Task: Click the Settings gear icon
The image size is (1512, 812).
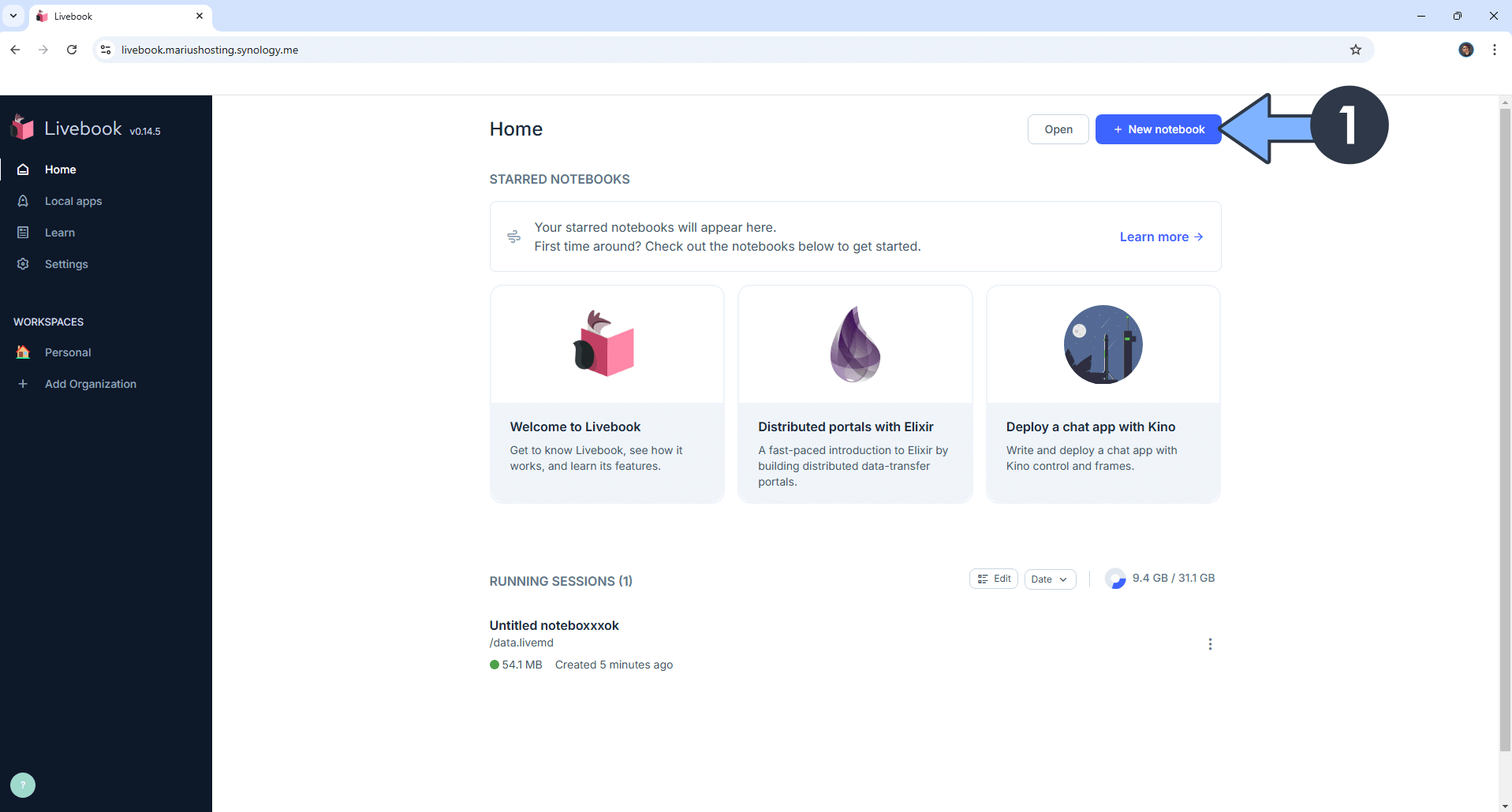Action: [23, 264]
